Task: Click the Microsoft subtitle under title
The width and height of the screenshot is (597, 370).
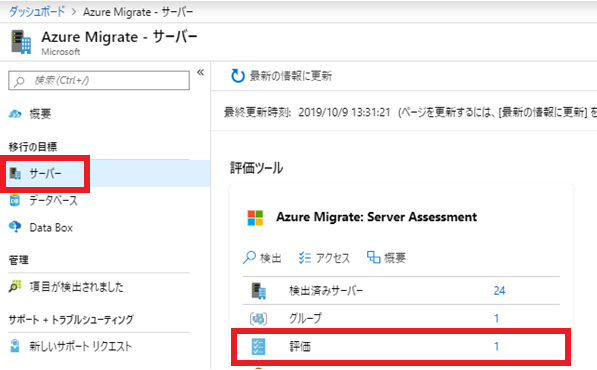Action: (61, 52)
